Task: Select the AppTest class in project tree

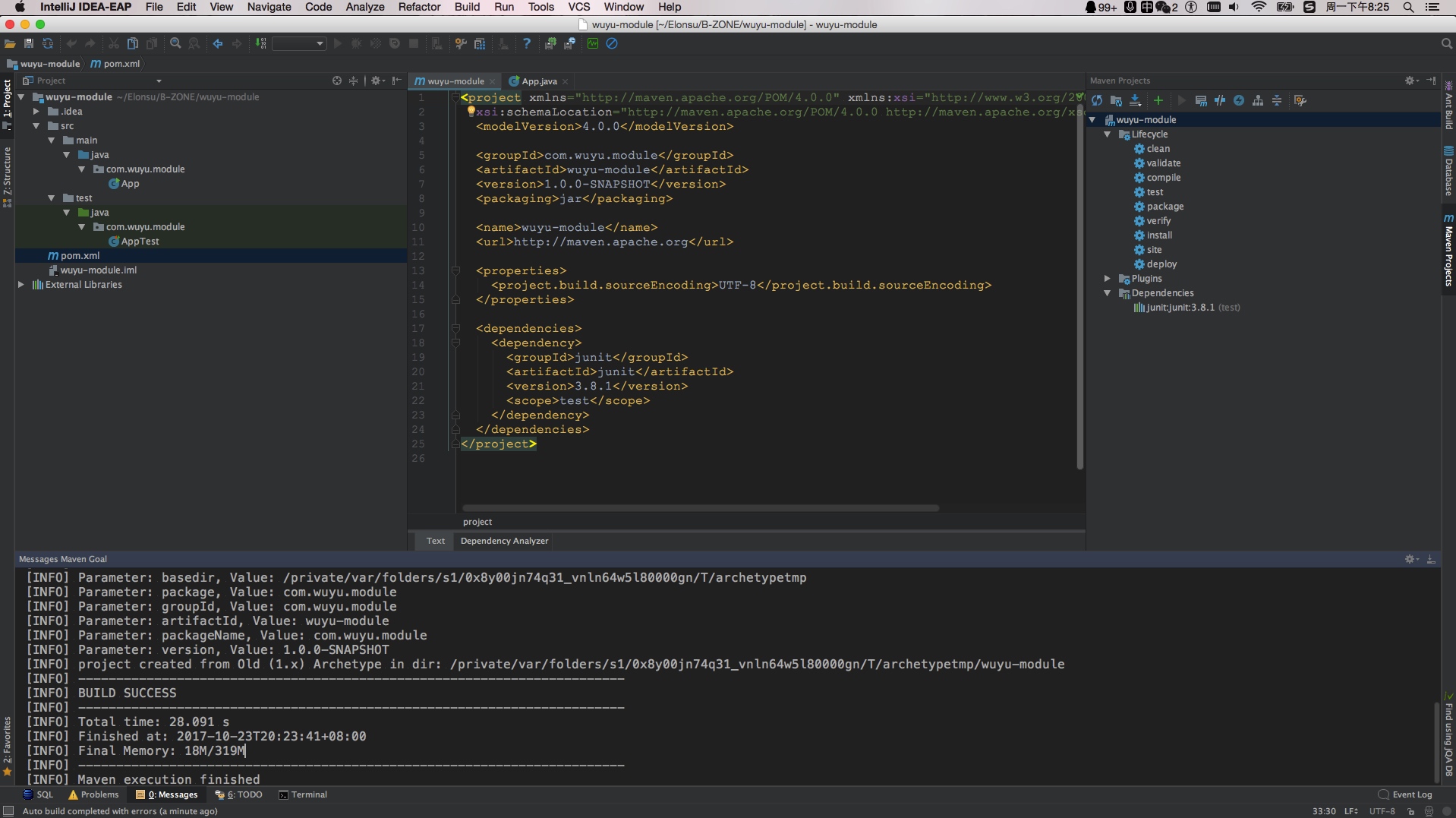Action: [140, 241]
